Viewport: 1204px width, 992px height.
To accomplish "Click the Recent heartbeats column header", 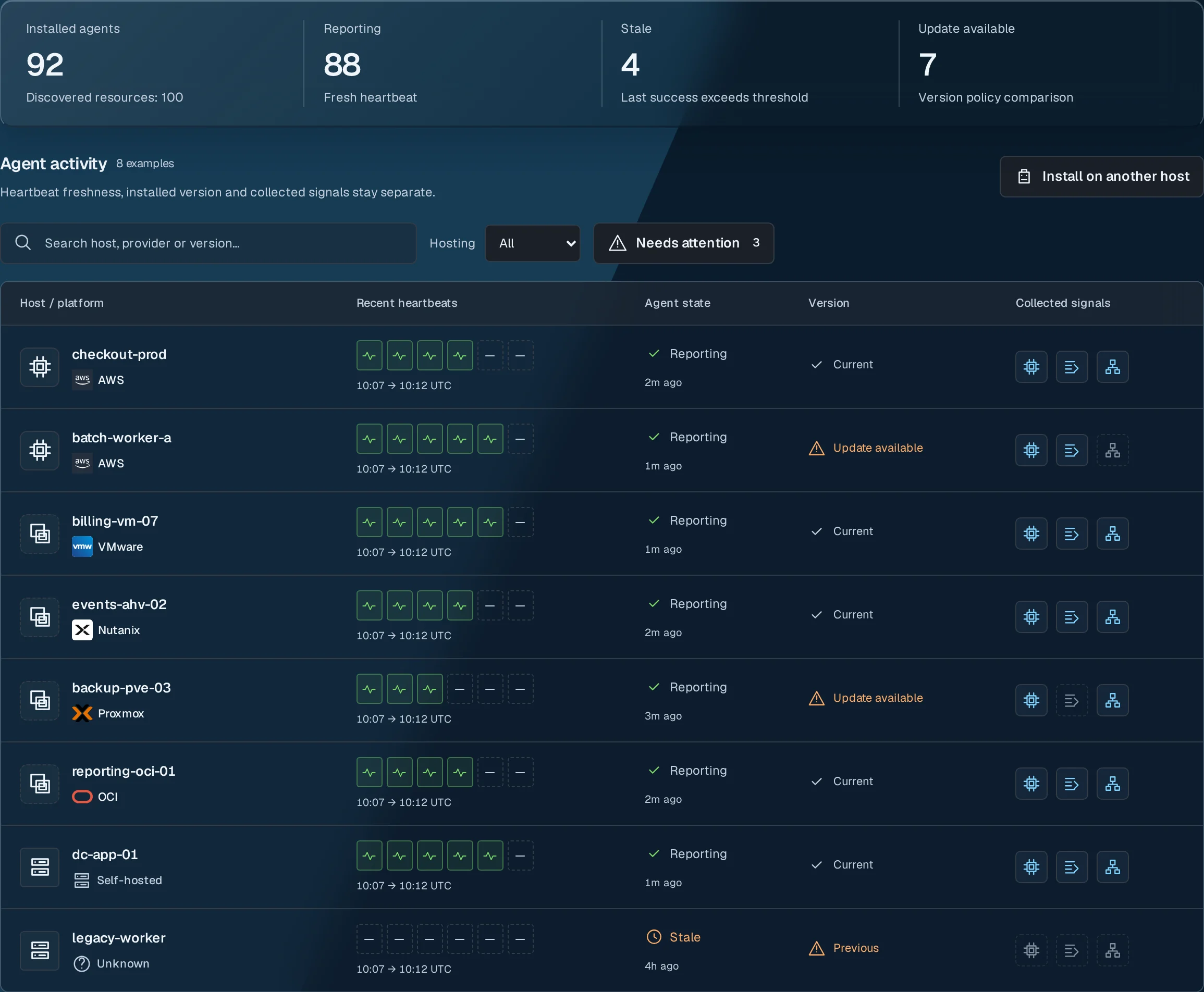I will coord(407,303).
